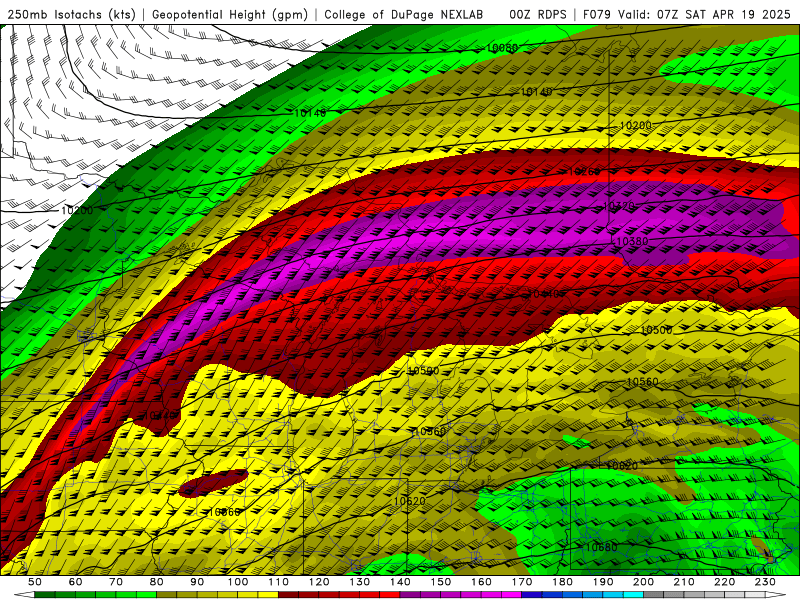Click the 120 value on the color scale
Screen dimensions: 800x600
coord(319,582)
